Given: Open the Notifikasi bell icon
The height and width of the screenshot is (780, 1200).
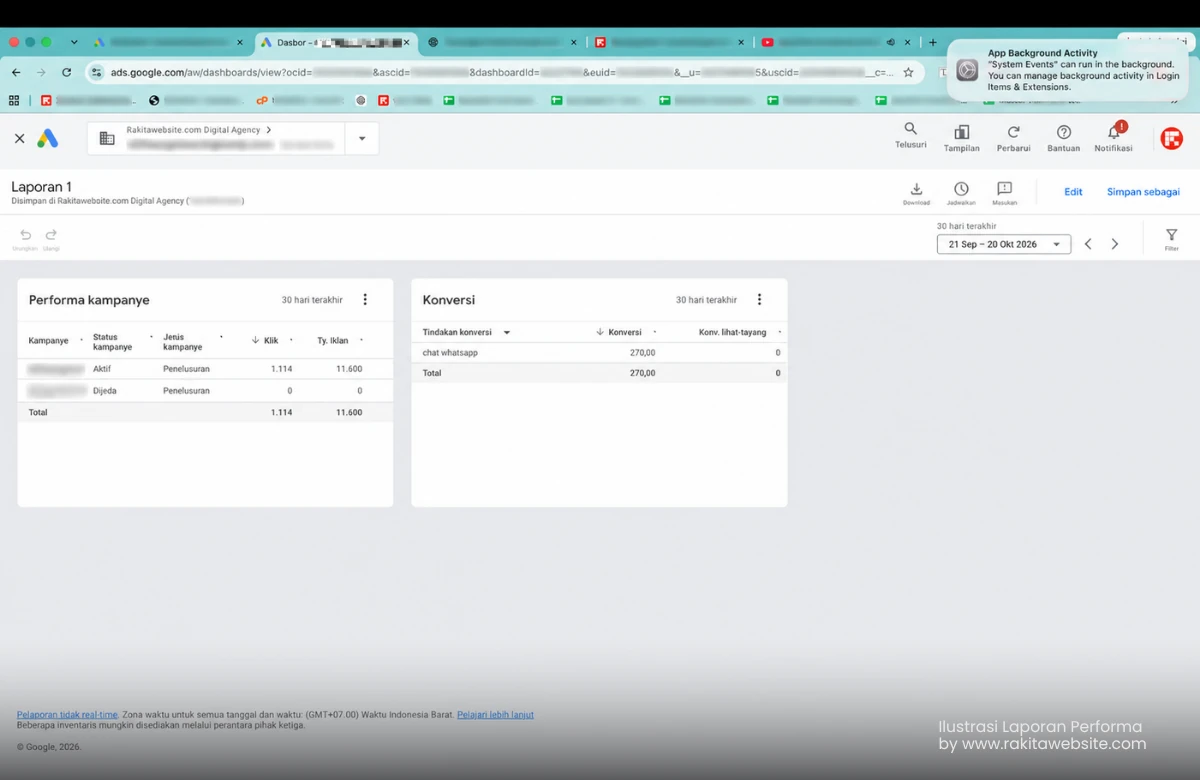Looking at the screenshot, I should click(x=1114, y=132).
